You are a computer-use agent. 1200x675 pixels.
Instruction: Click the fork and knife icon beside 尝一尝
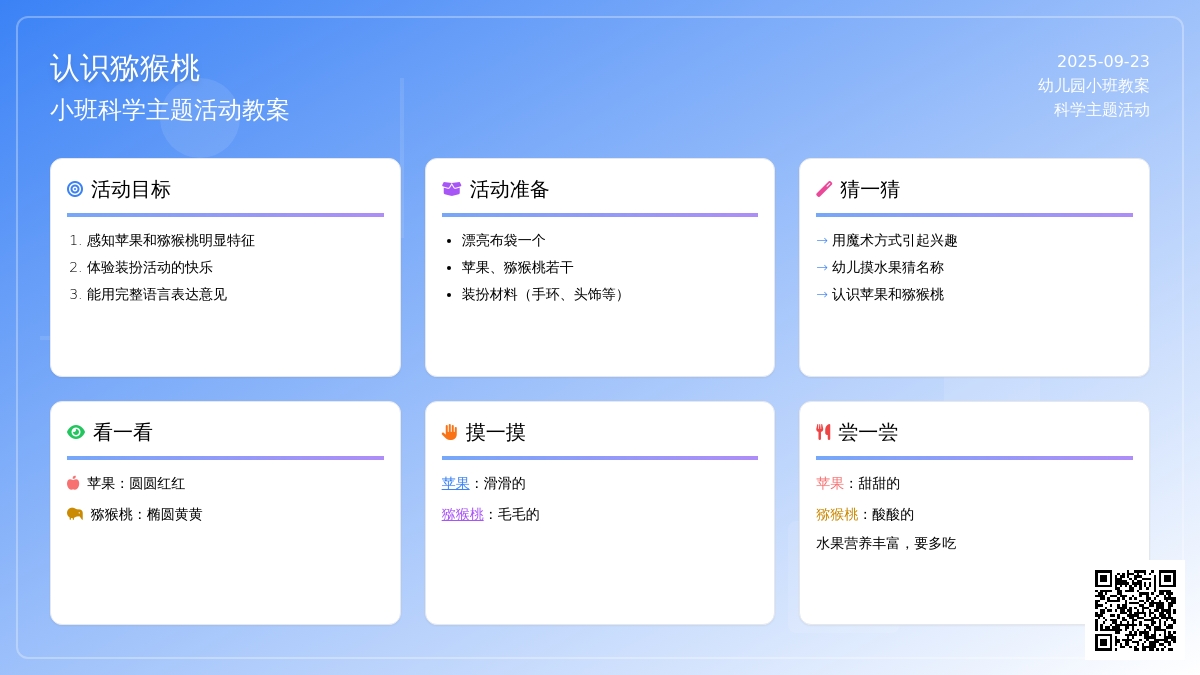(x=824, y=432)
